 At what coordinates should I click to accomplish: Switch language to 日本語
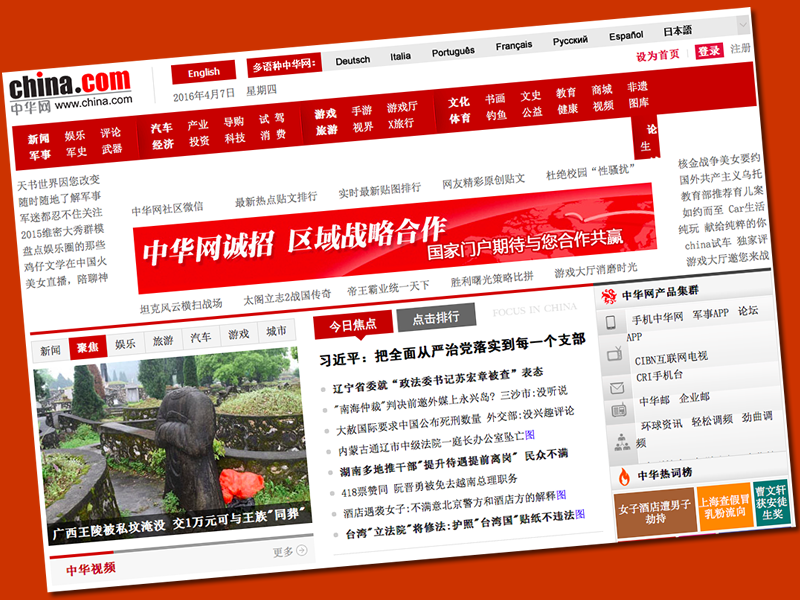coord(678,31)
